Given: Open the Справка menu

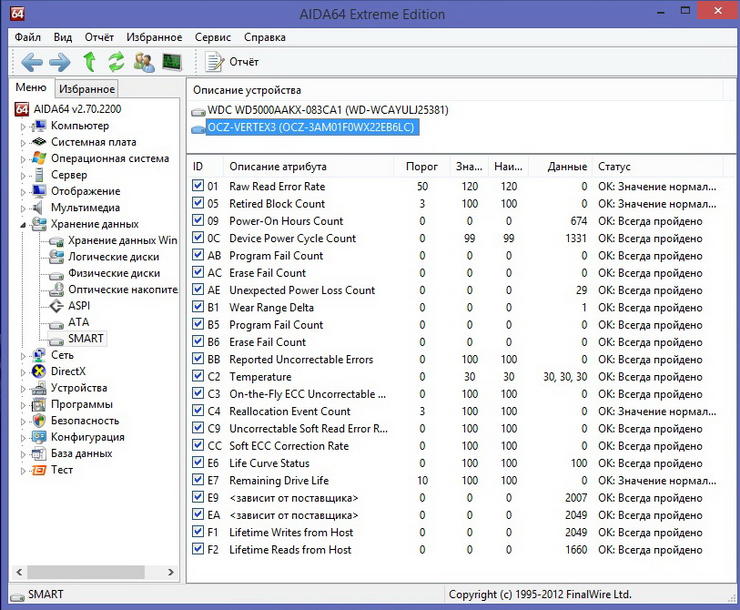Looking at the screenshot, I should (265, 37).
